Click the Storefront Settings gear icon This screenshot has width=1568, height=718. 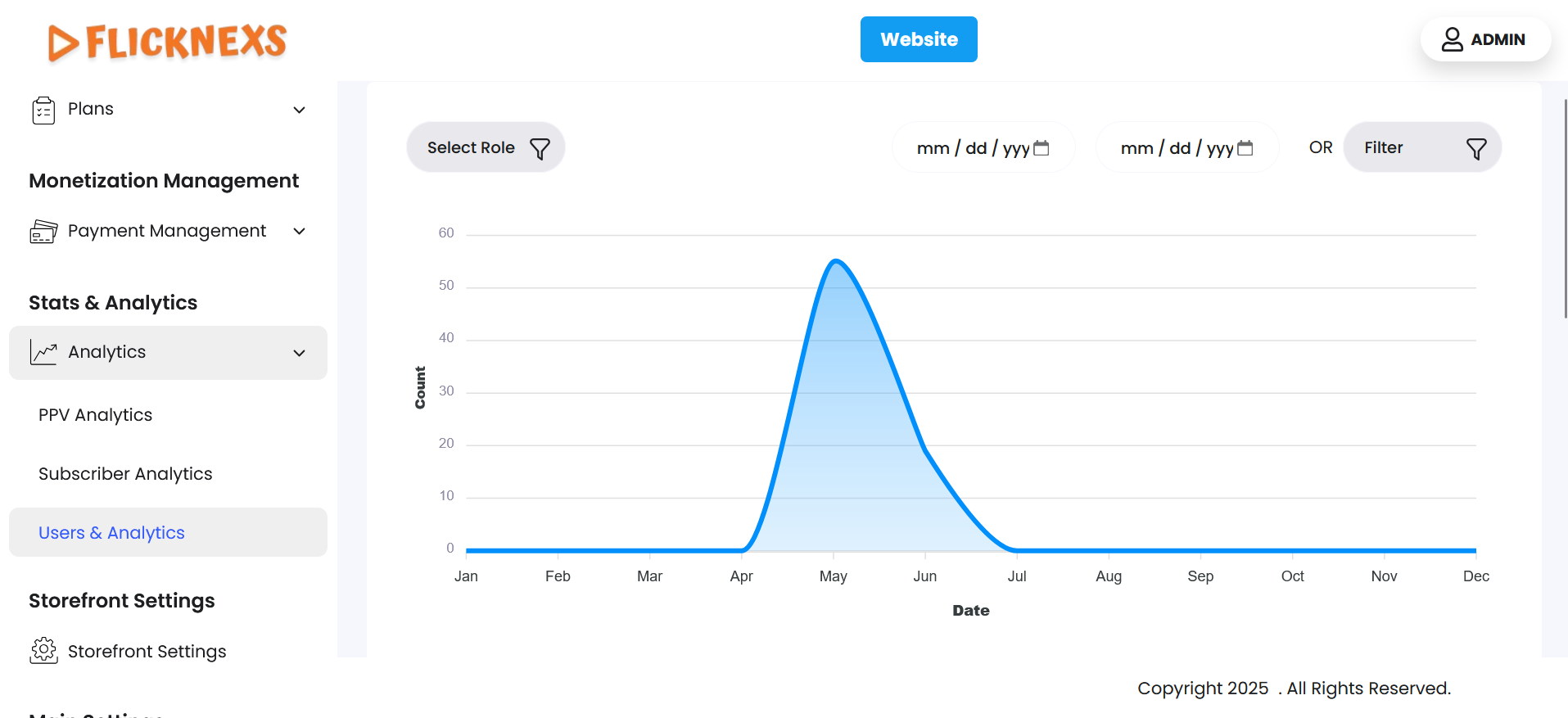[43, 651]
